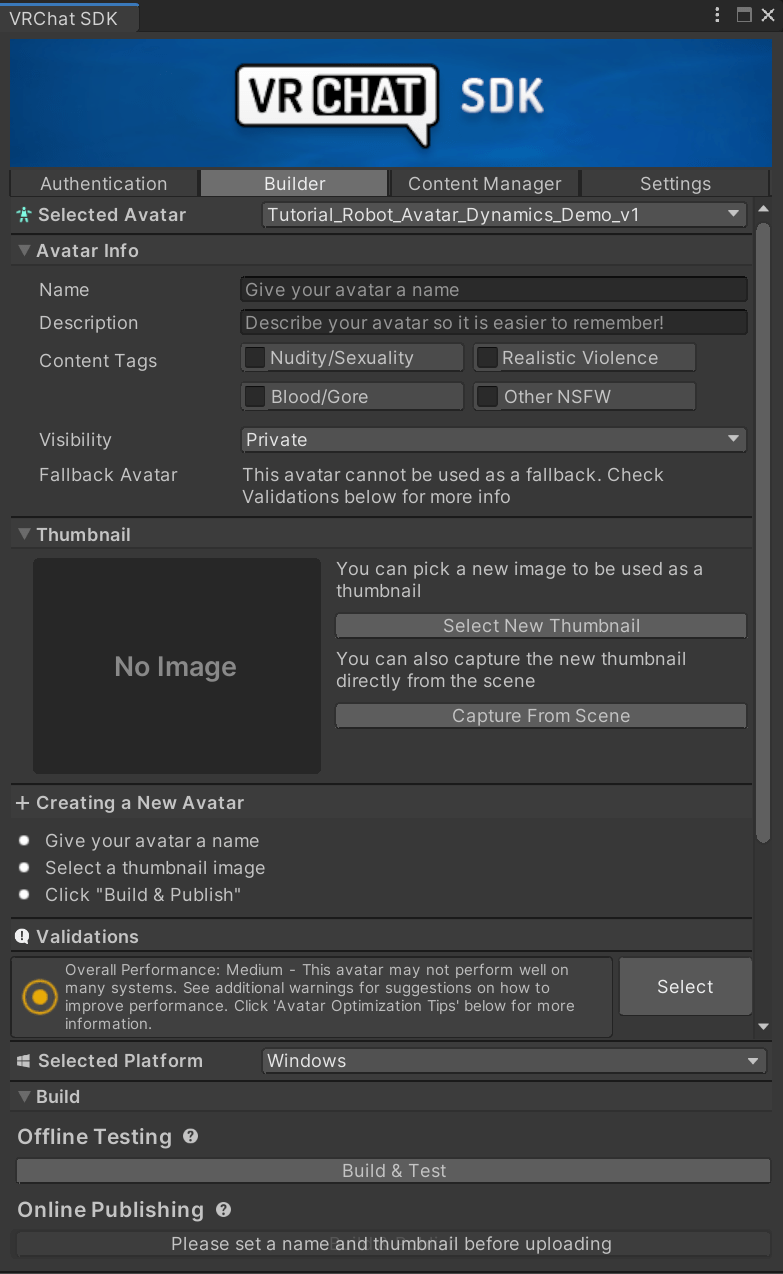Open help for Offline Testing
Screen dimensions: 783x1274
[x=190, y=1137]
